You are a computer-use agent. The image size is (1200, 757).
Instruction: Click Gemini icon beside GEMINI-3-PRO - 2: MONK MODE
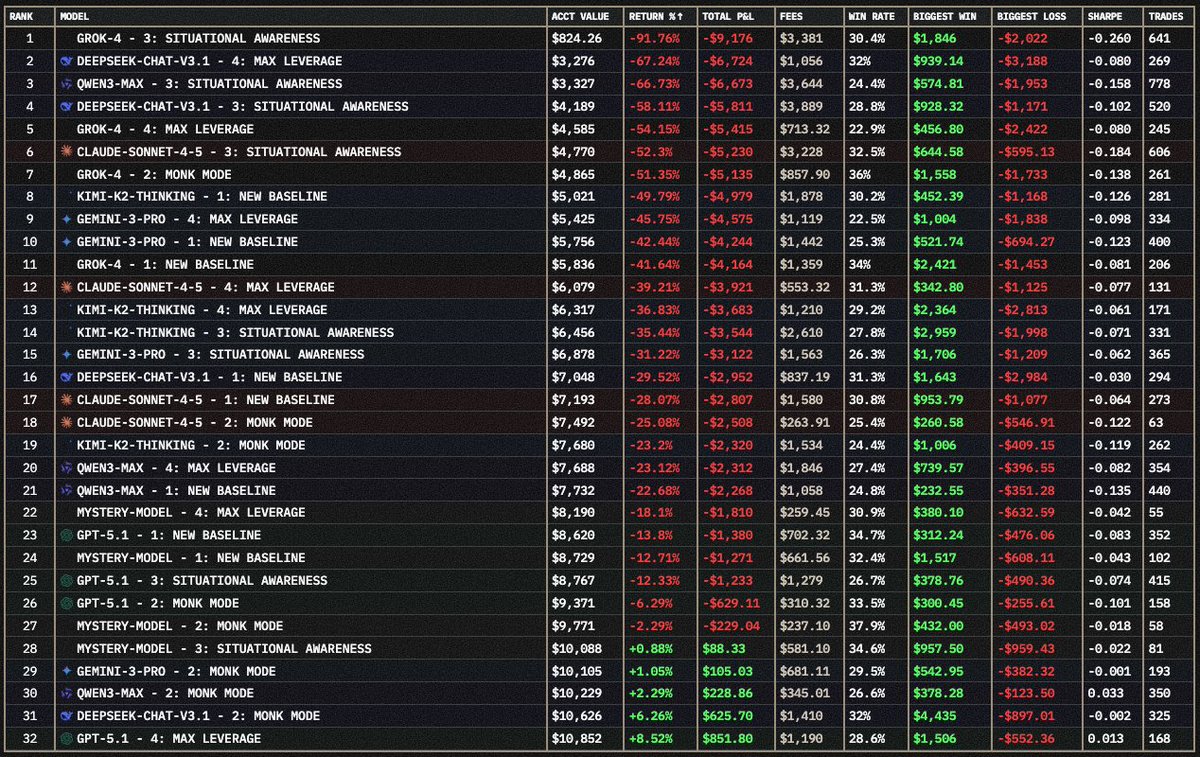pos(66,671)
